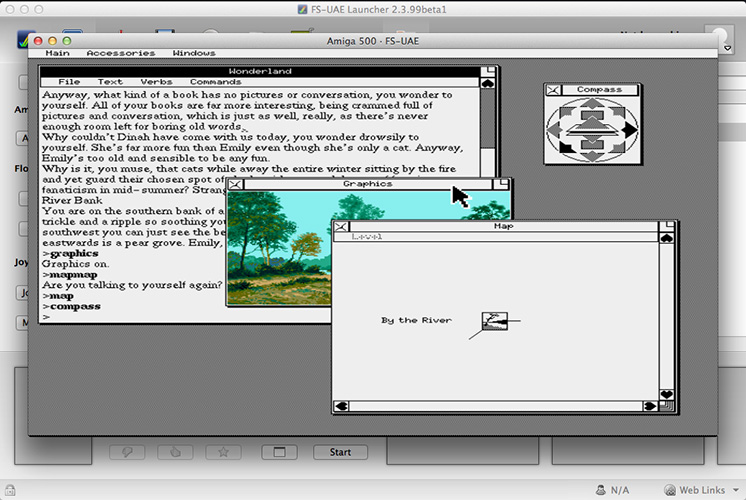746x500 pixels.
Task: Expand the Verbs menu in Wonderland
Action: point(155,82)
